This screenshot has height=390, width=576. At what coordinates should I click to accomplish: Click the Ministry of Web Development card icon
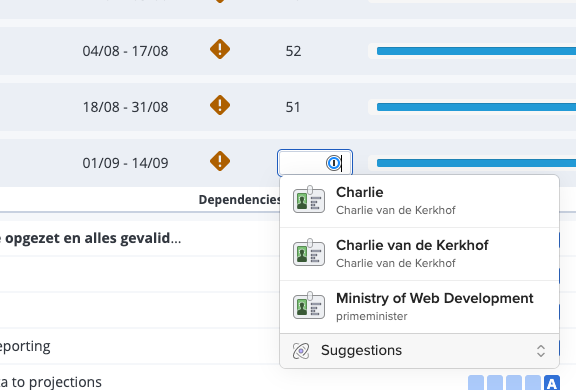coord(309,306)
